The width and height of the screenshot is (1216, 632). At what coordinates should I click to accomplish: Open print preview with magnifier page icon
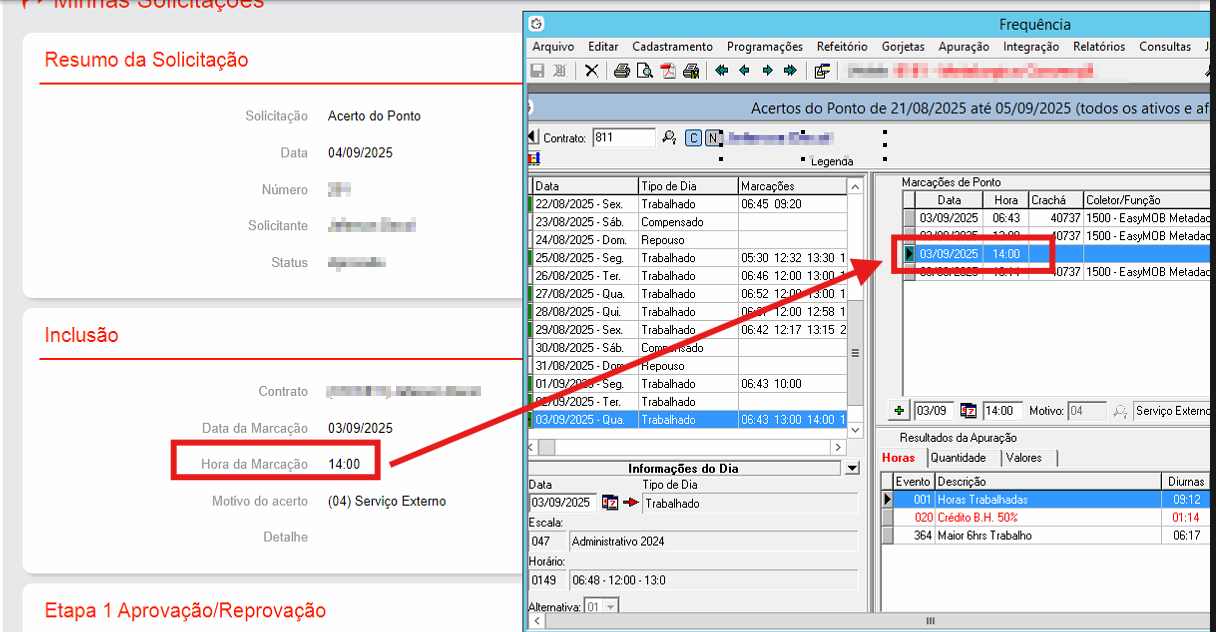click(x=645, y=71)
